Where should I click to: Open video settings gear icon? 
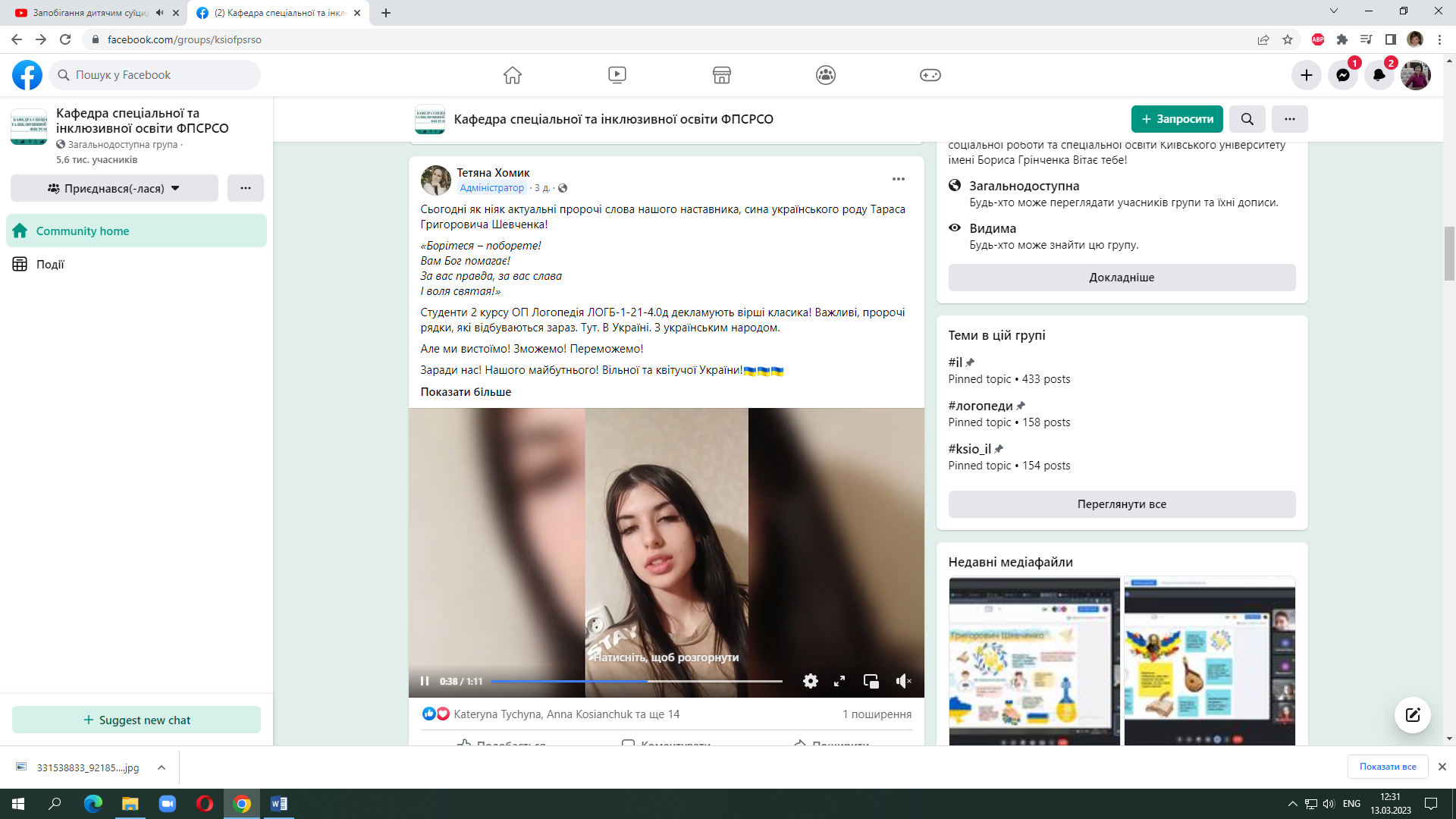coord(810,681)
